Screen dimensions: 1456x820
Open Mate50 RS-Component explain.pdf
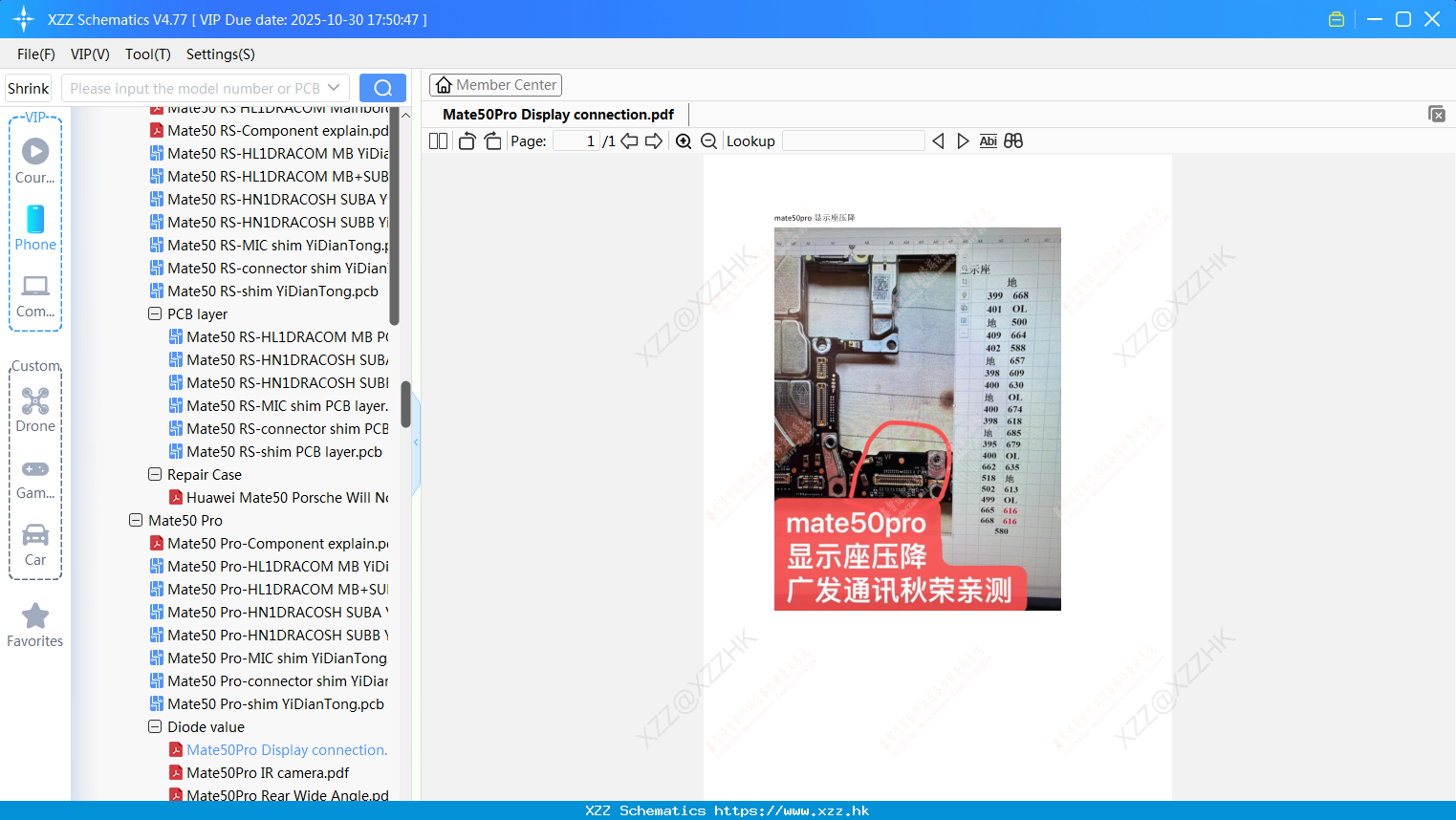point(269,130)
